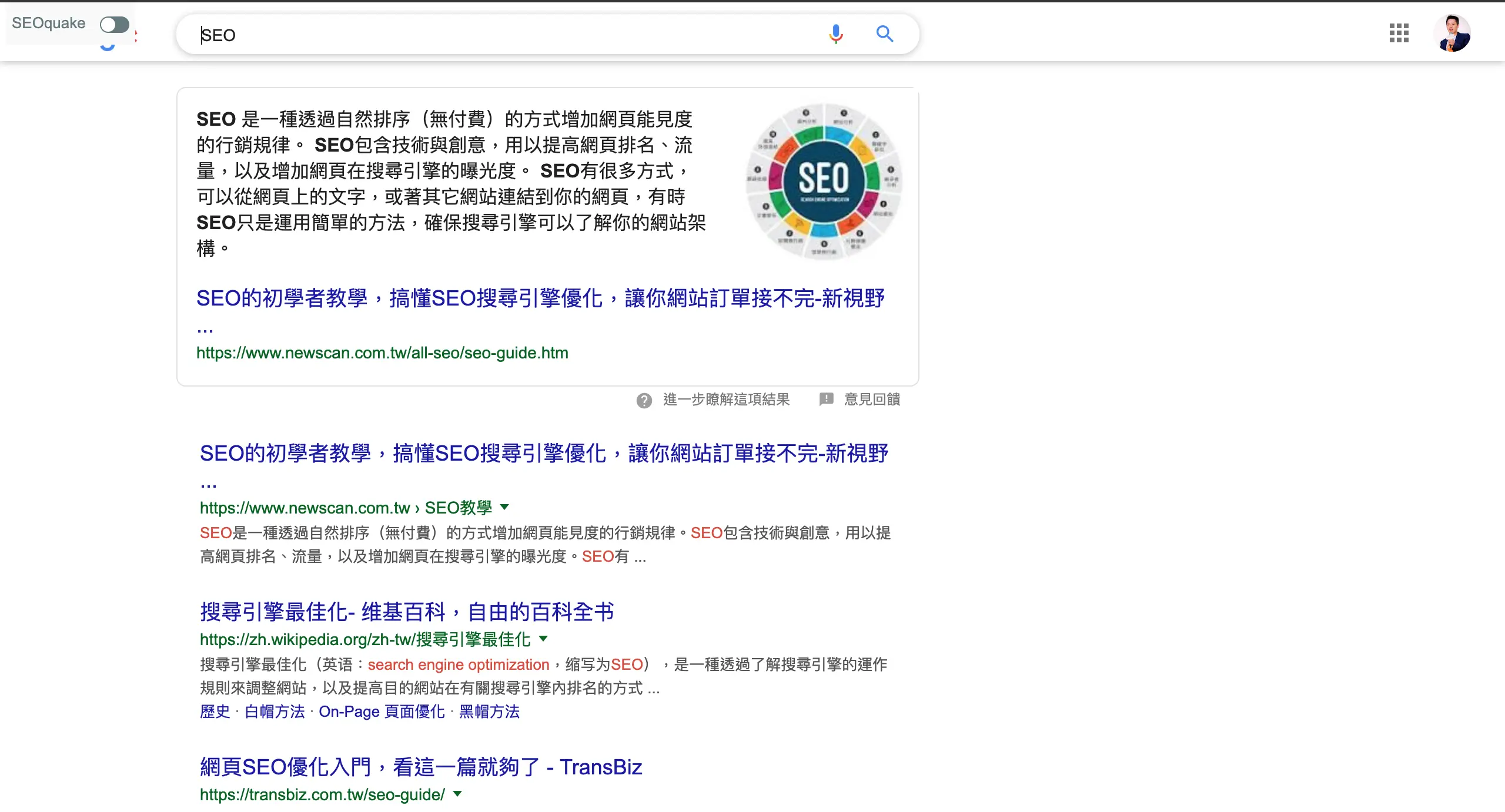1505x812 pixels.
Task: Open the 白帽方法 sitelink
Action: point(275,712)
